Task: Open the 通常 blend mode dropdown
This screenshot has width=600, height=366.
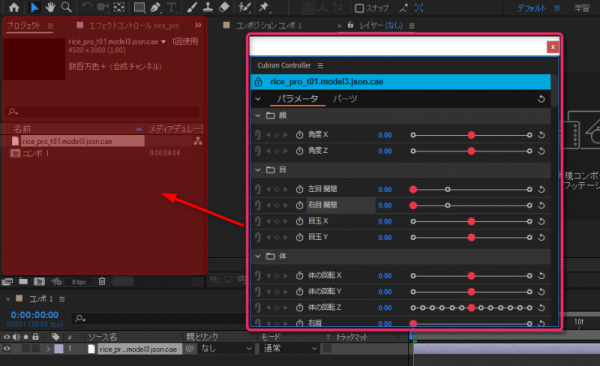Action: 290,348
